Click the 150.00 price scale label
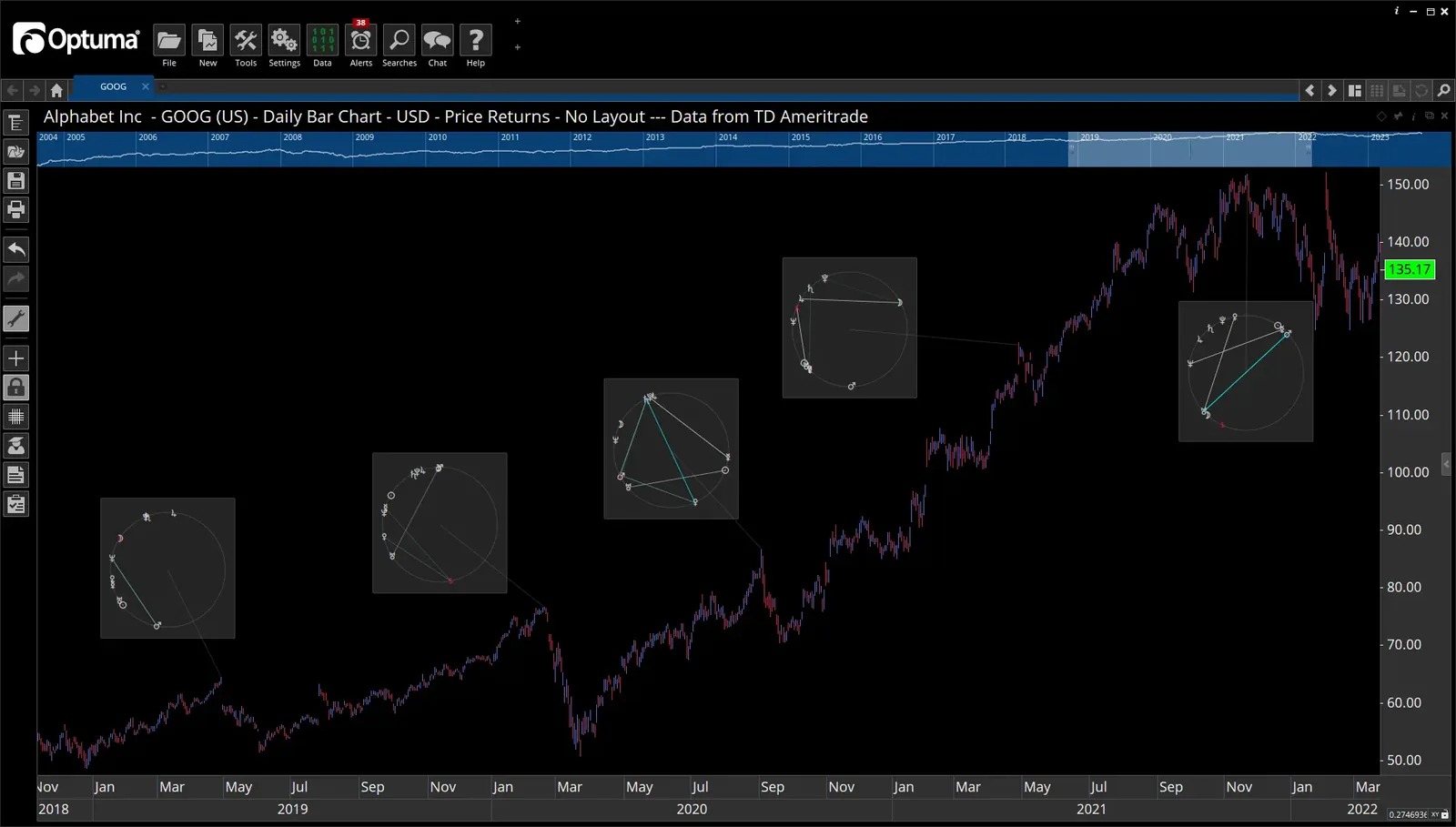 (x=1408, y=184)
